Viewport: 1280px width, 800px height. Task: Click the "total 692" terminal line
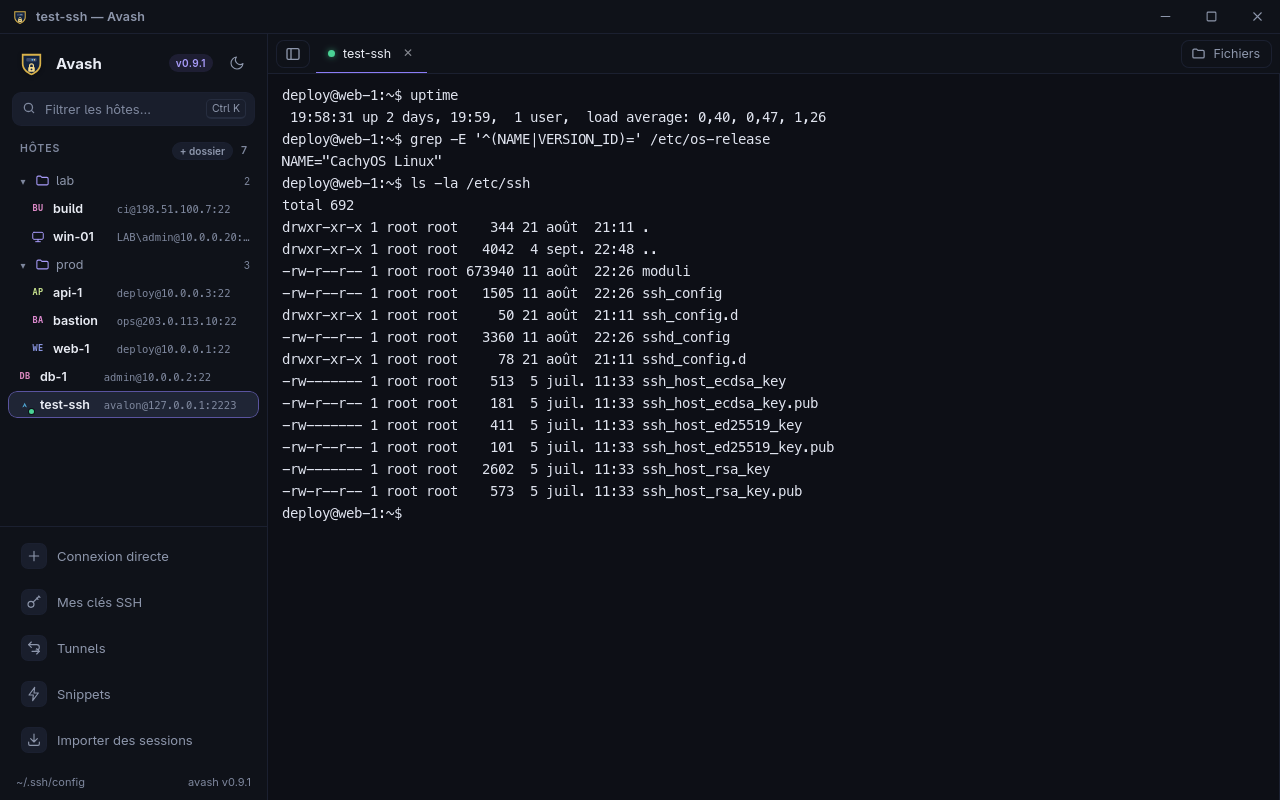click(318, 205)
